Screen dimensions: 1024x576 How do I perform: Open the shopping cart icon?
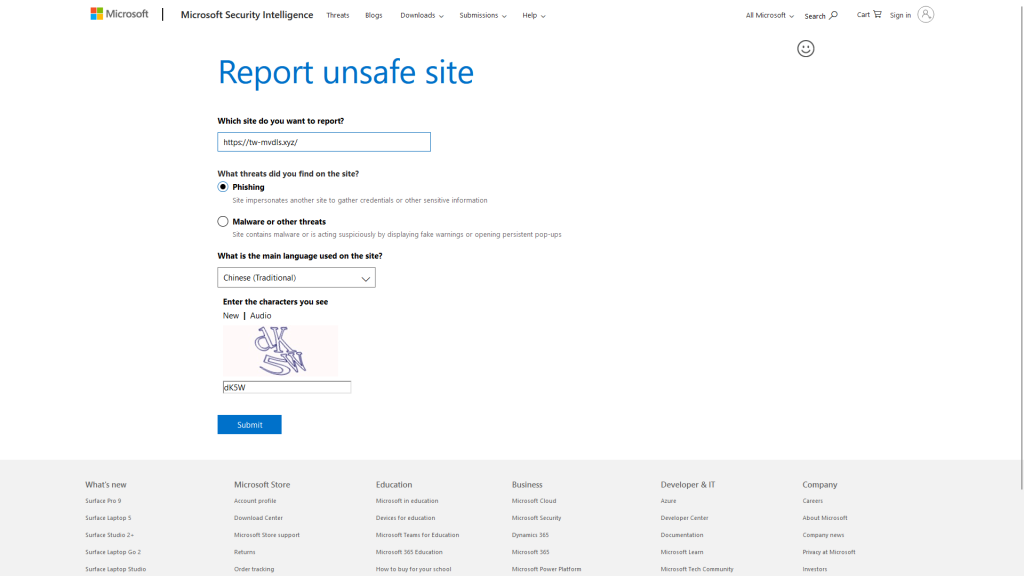[877, 14]
